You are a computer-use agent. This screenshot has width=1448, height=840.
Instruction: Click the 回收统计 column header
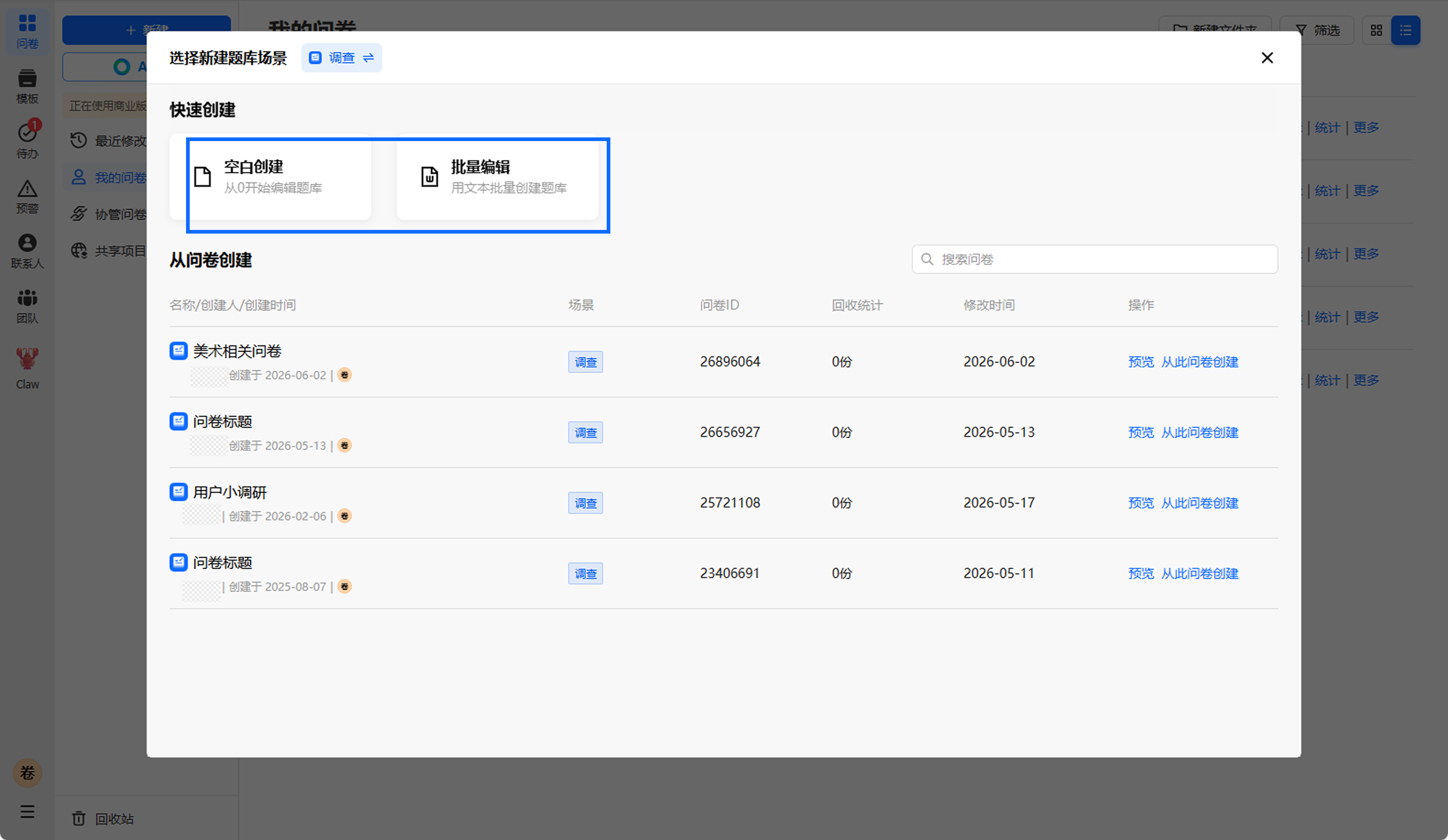click(857, 305)
